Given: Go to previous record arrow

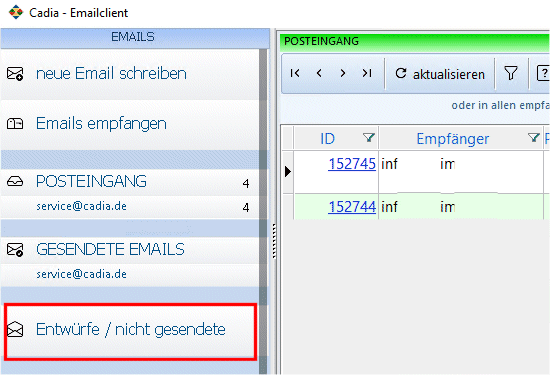Looking at the screenshot, I should point(319,73).
